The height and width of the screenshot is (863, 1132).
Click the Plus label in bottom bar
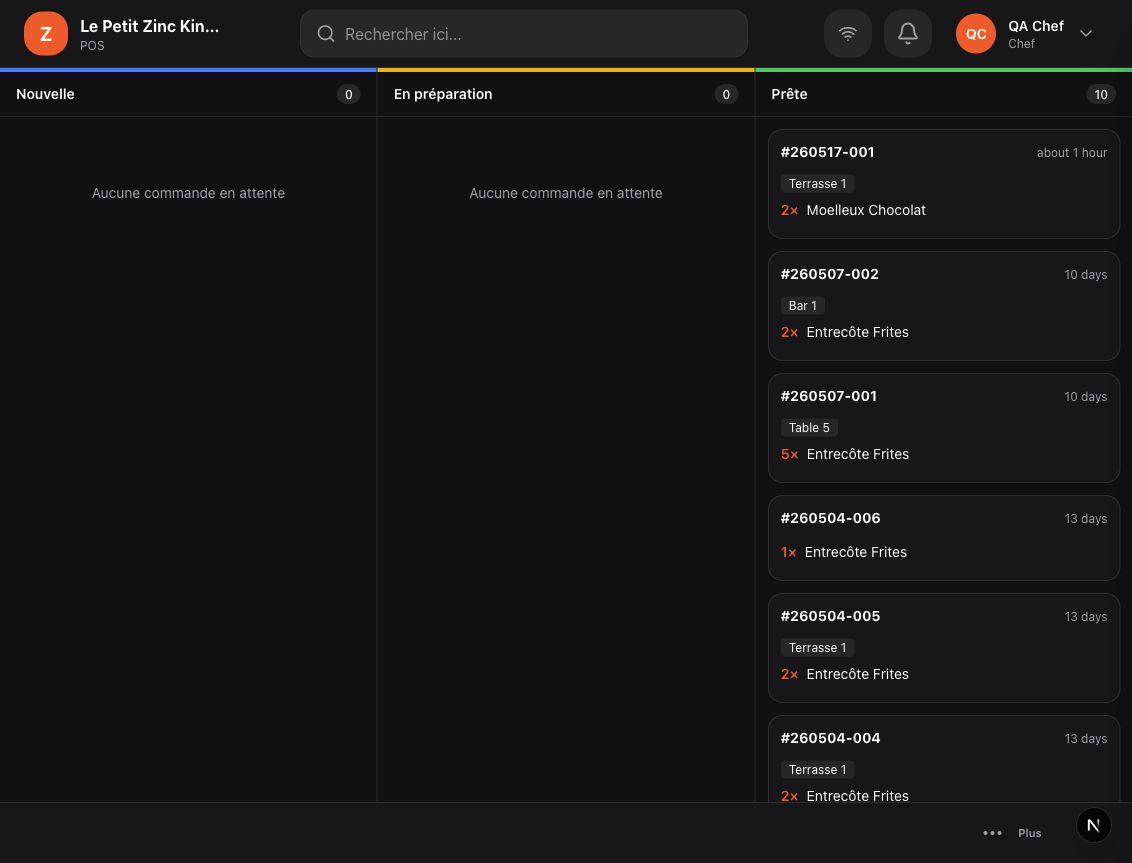coord(1029,833)
